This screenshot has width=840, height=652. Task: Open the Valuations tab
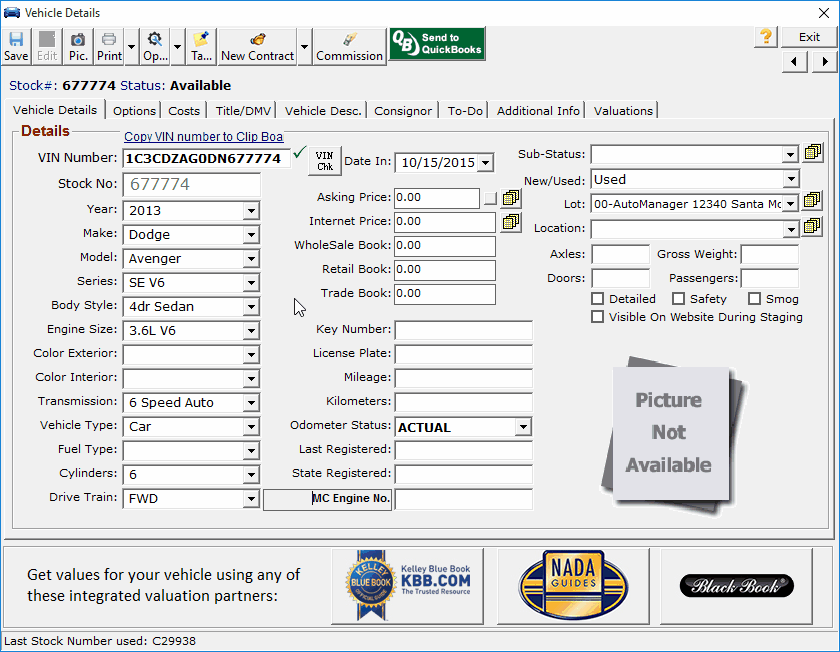(x=623, y=111)
